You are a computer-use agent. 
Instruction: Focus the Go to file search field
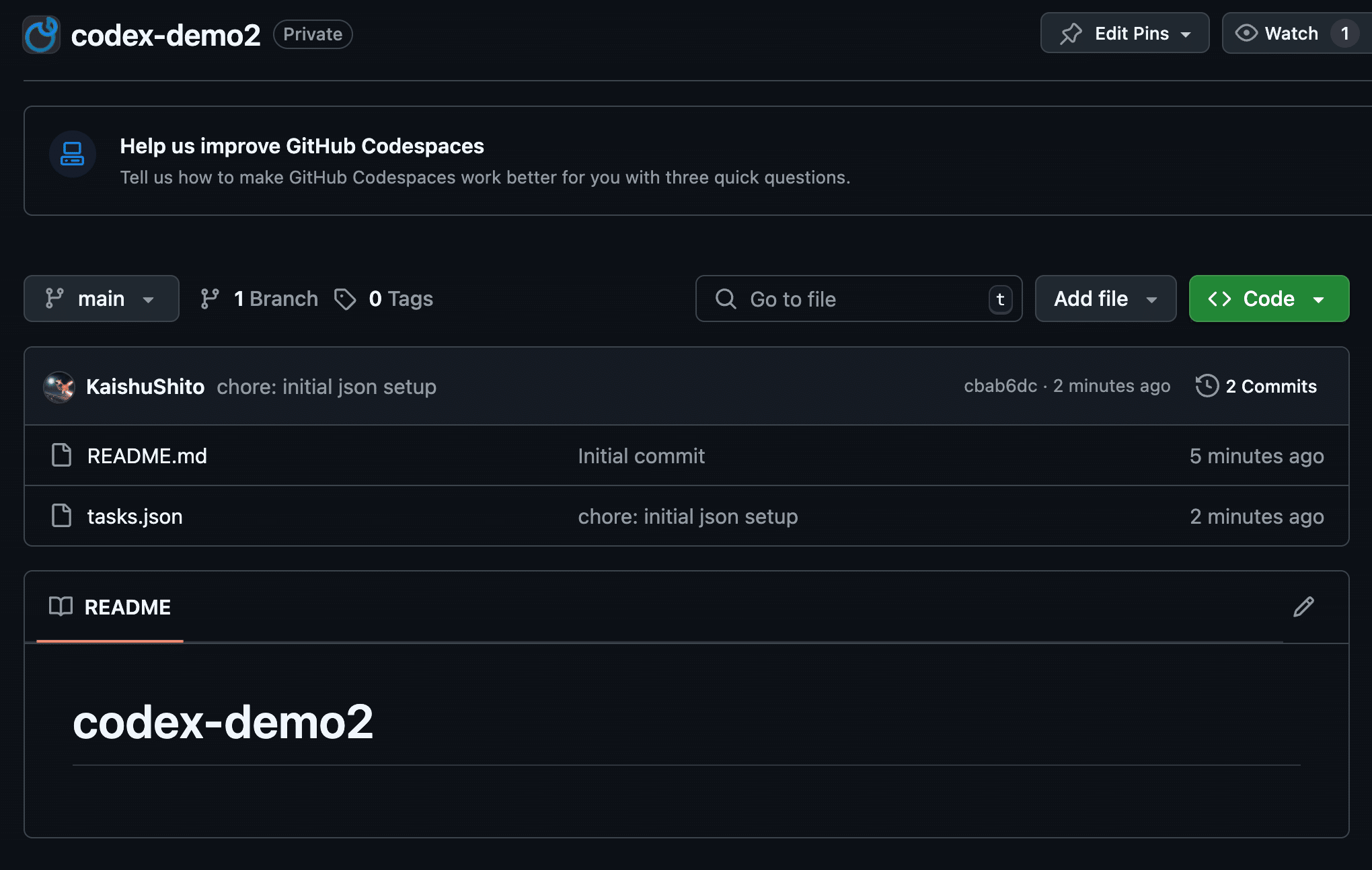coord(854,299)
